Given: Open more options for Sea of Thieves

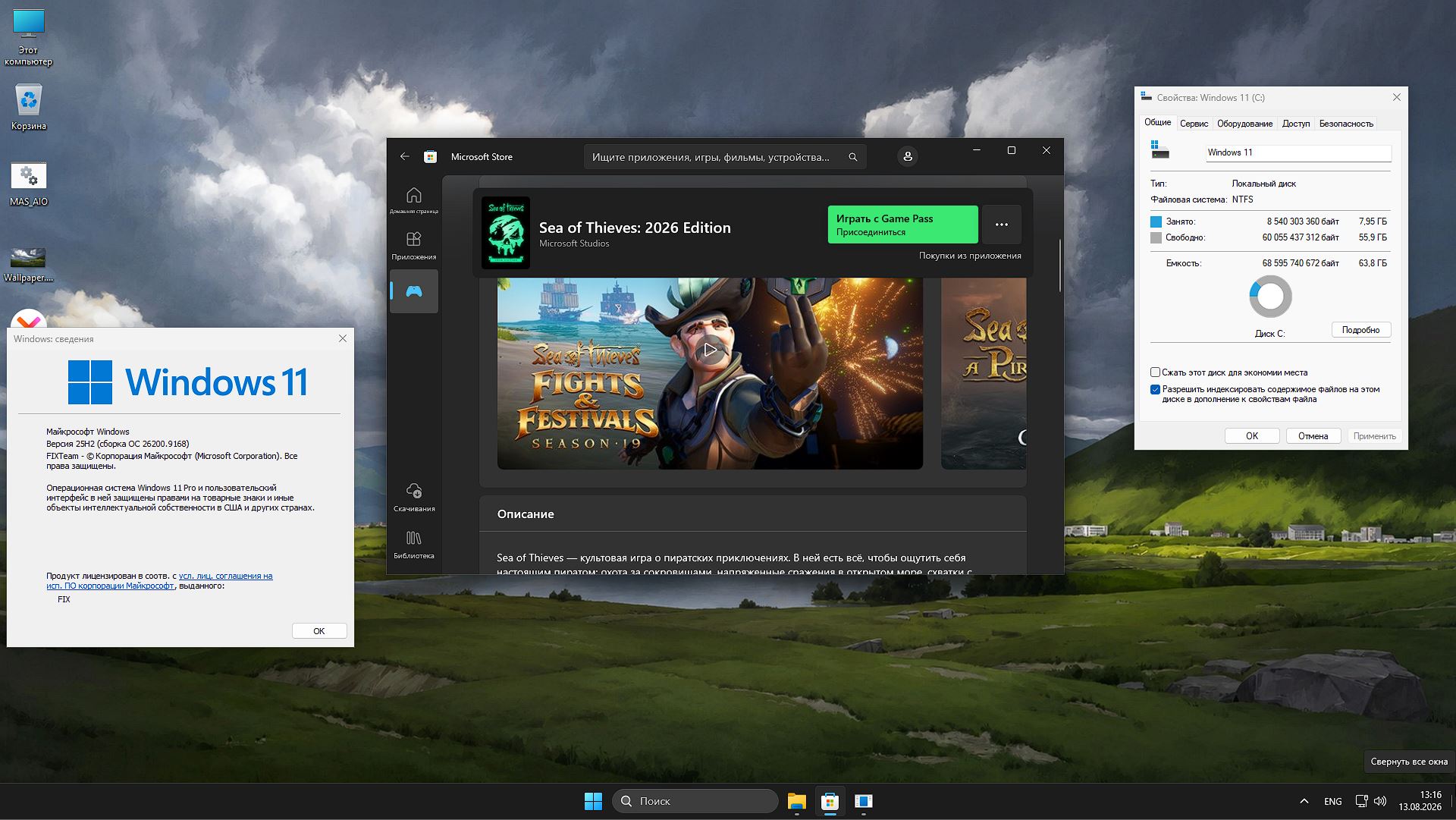Looking at the screenshot, I should coord(1001,225).
